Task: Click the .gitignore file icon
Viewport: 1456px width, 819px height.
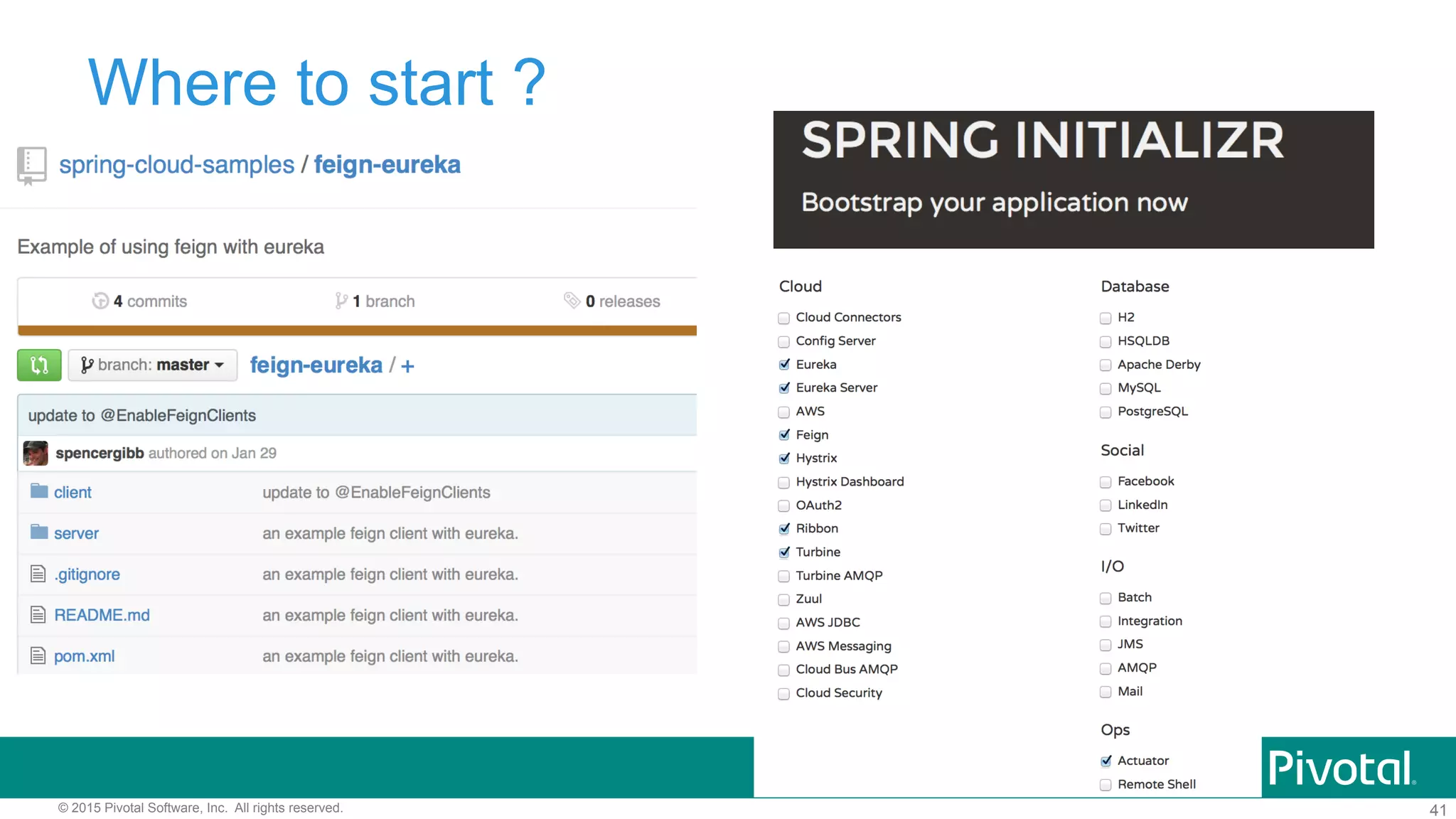Action: (38, 574)
